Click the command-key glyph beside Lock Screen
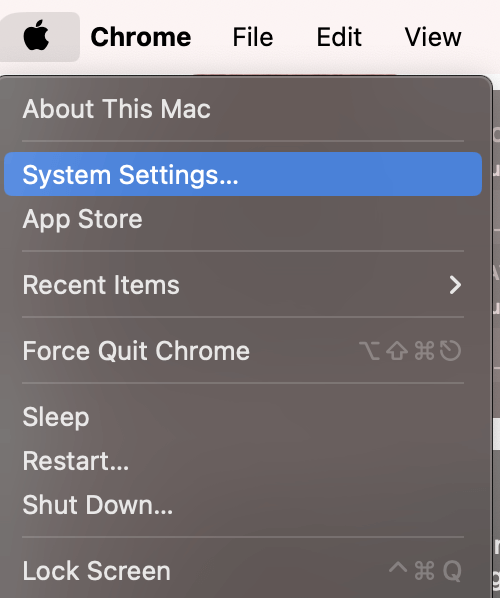 click(424, 571)
